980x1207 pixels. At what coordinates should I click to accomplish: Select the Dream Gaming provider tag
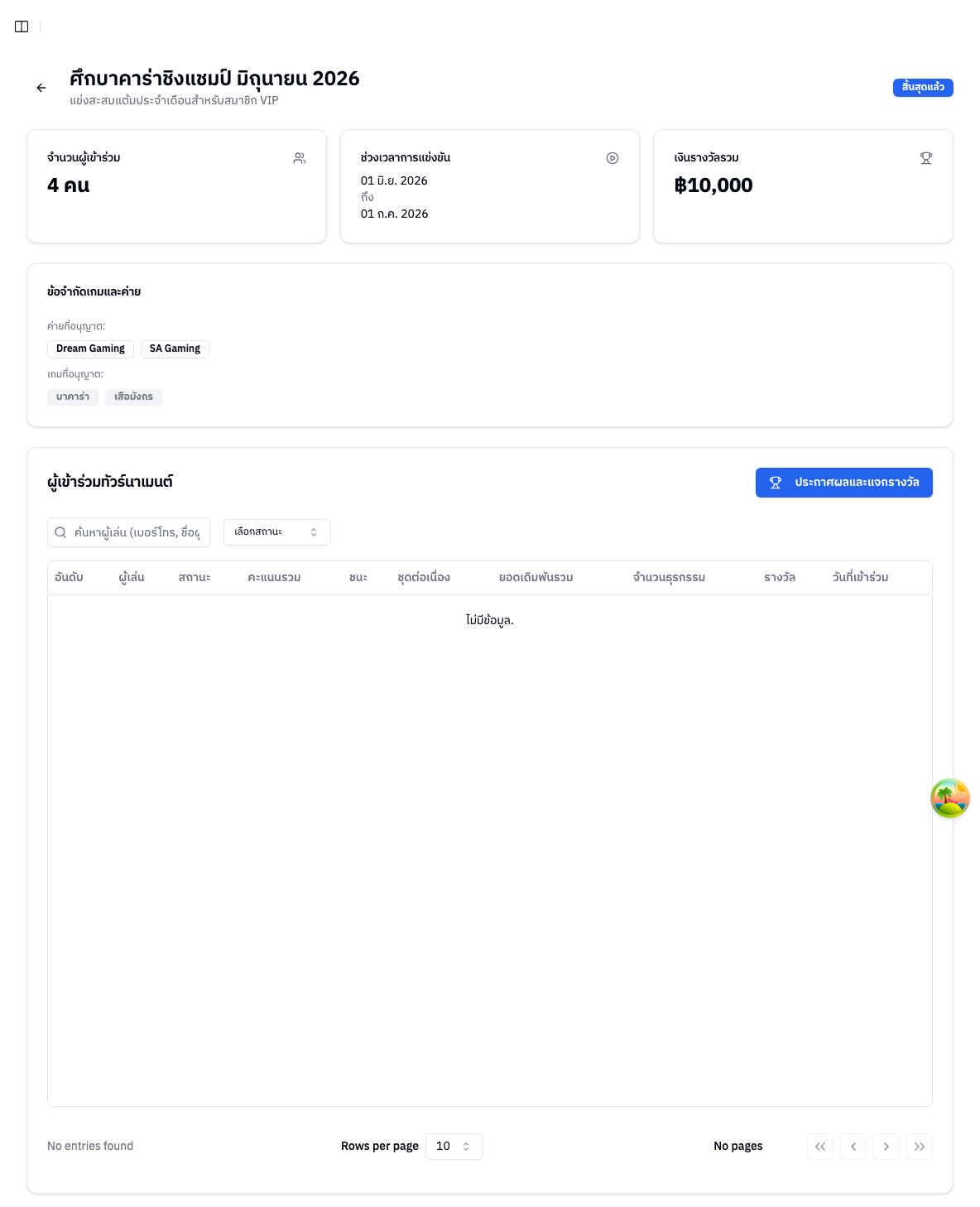pos(90,349)
